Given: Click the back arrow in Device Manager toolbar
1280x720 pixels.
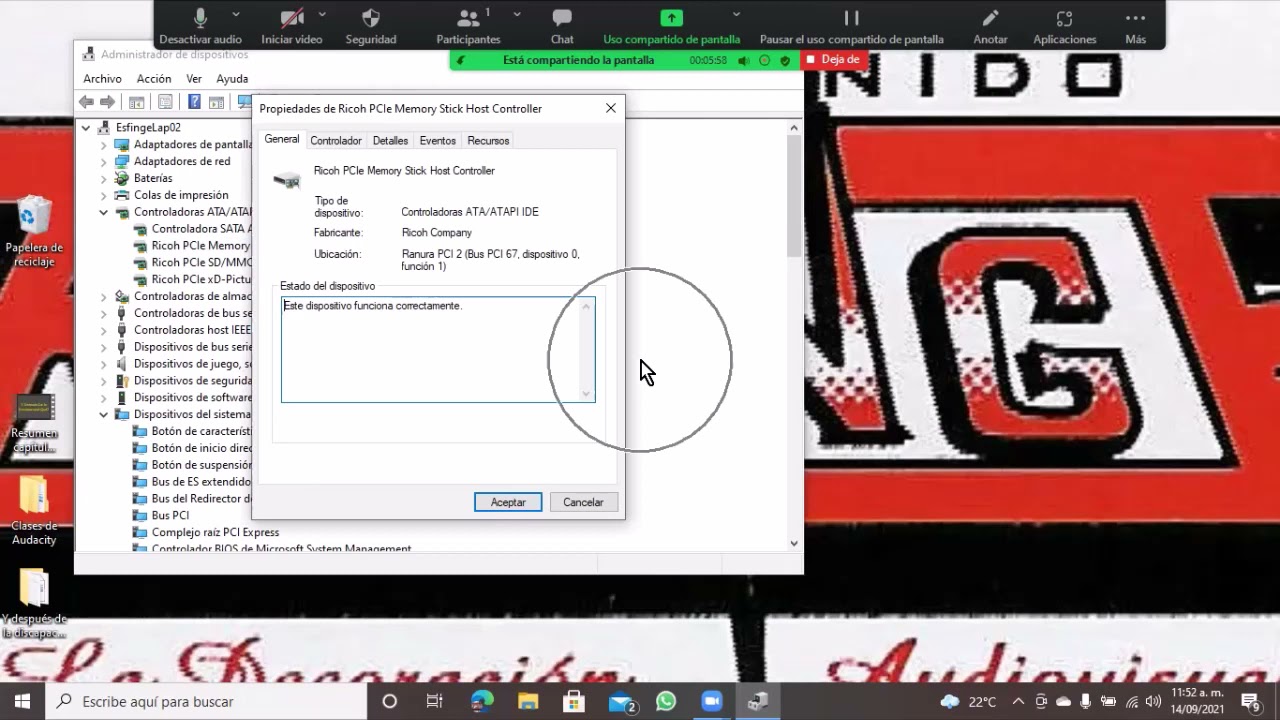Looking at the screenshot, I should (x=86, y=102).
